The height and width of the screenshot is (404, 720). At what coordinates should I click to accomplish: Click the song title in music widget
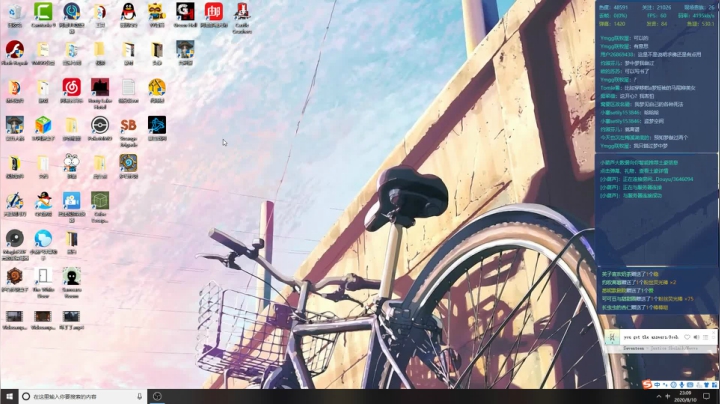click(x=651, y=337)
